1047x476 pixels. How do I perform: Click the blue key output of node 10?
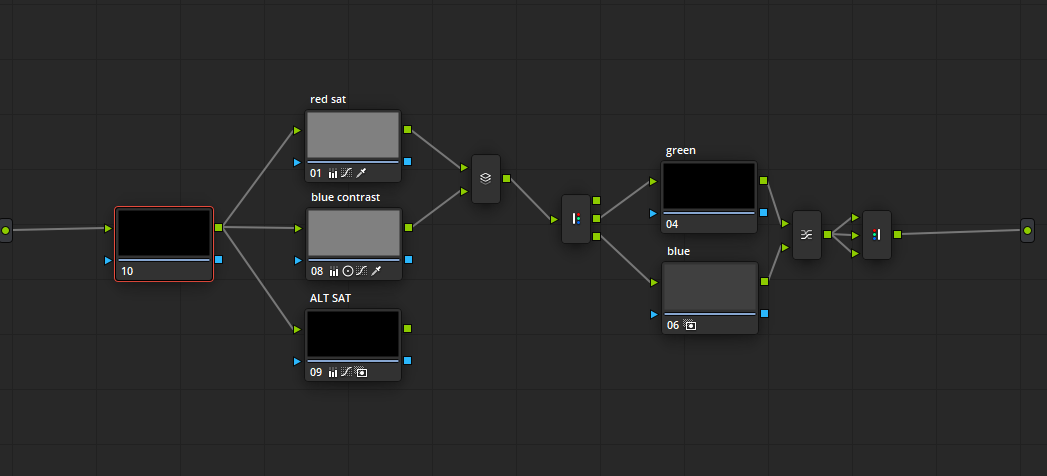(218, 259)
